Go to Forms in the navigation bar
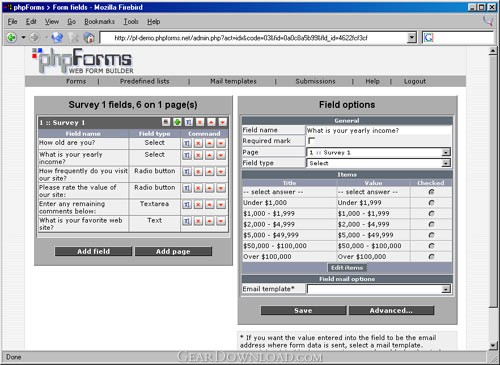The image size is (500, 365). 76,81
